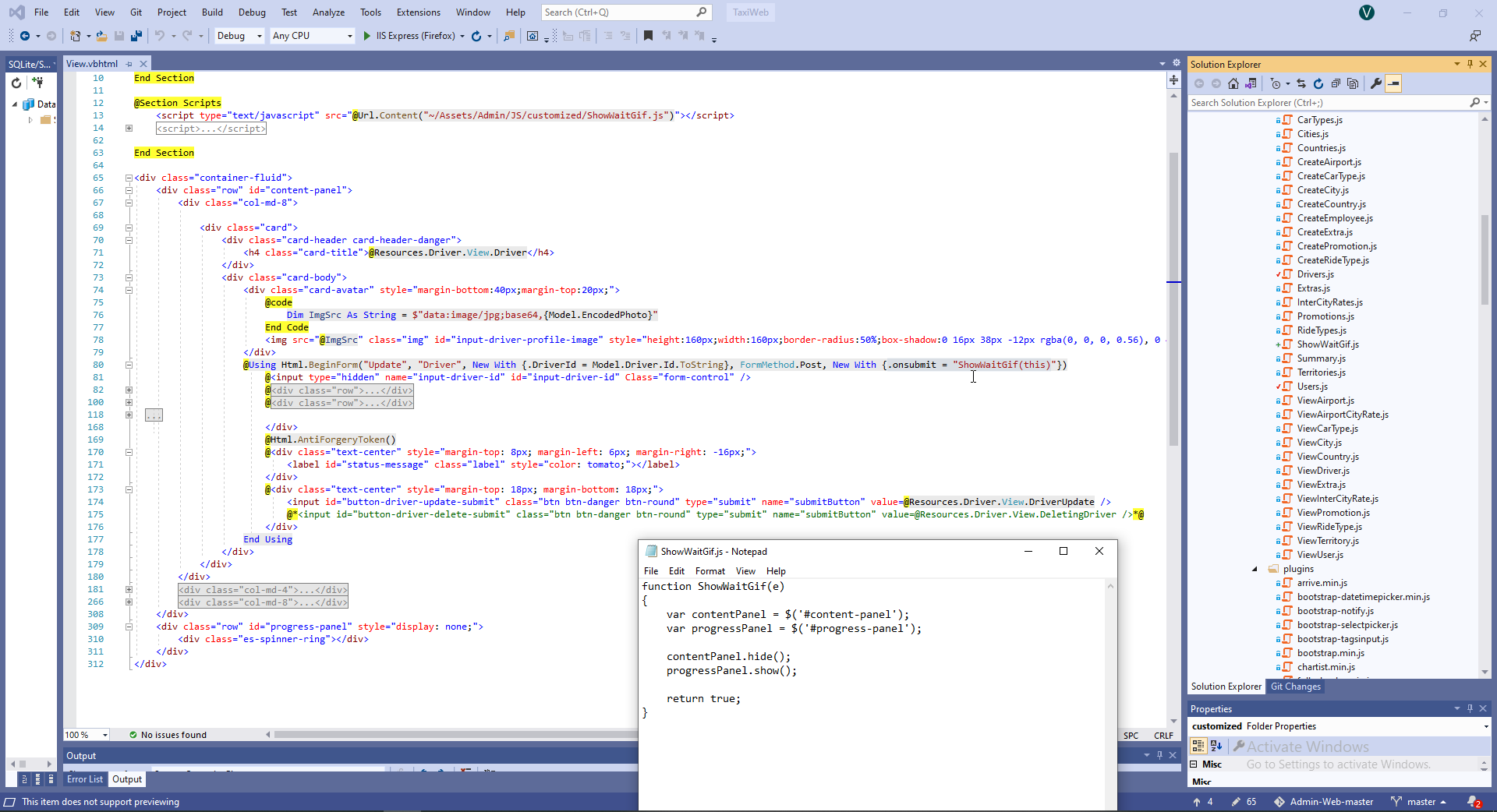This screenshot has width=1497, height=812.
Task: Click the Admin-Web-master repository button
Action: pos(1323,802)
